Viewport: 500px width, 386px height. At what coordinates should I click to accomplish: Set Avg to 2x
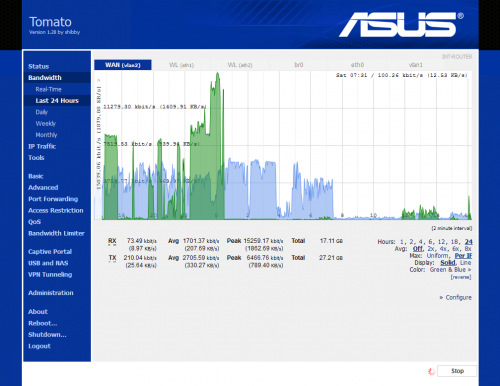coord(431,249)
